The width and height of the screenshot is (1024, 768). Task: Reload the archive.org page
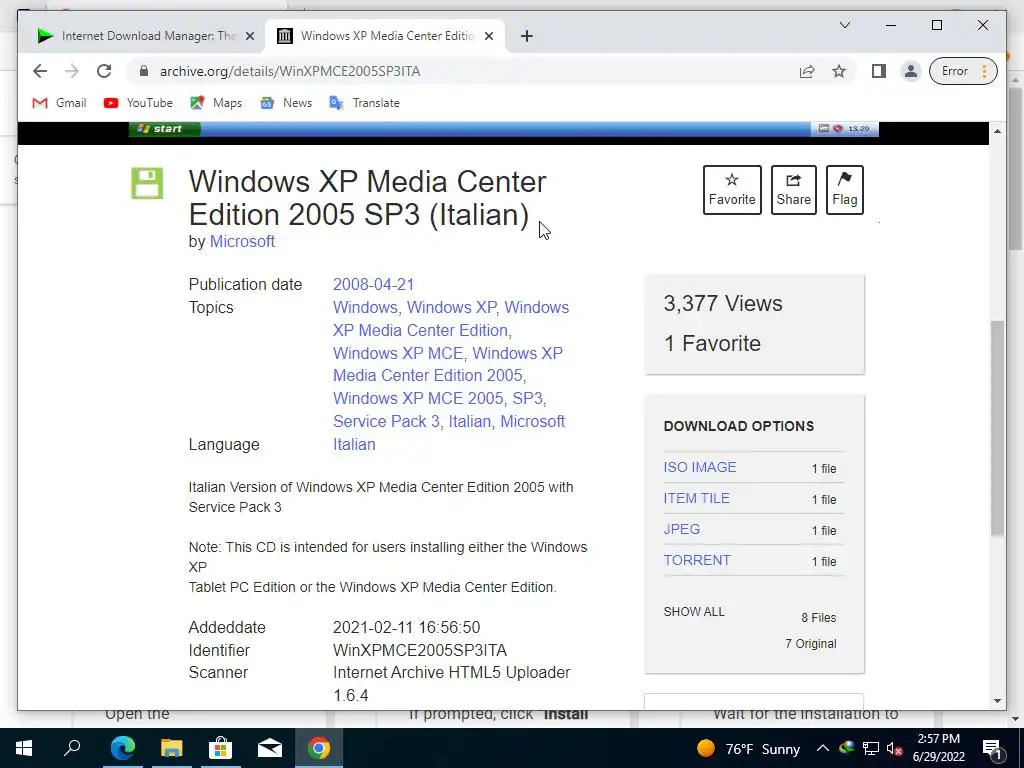(x=104, y=71)
